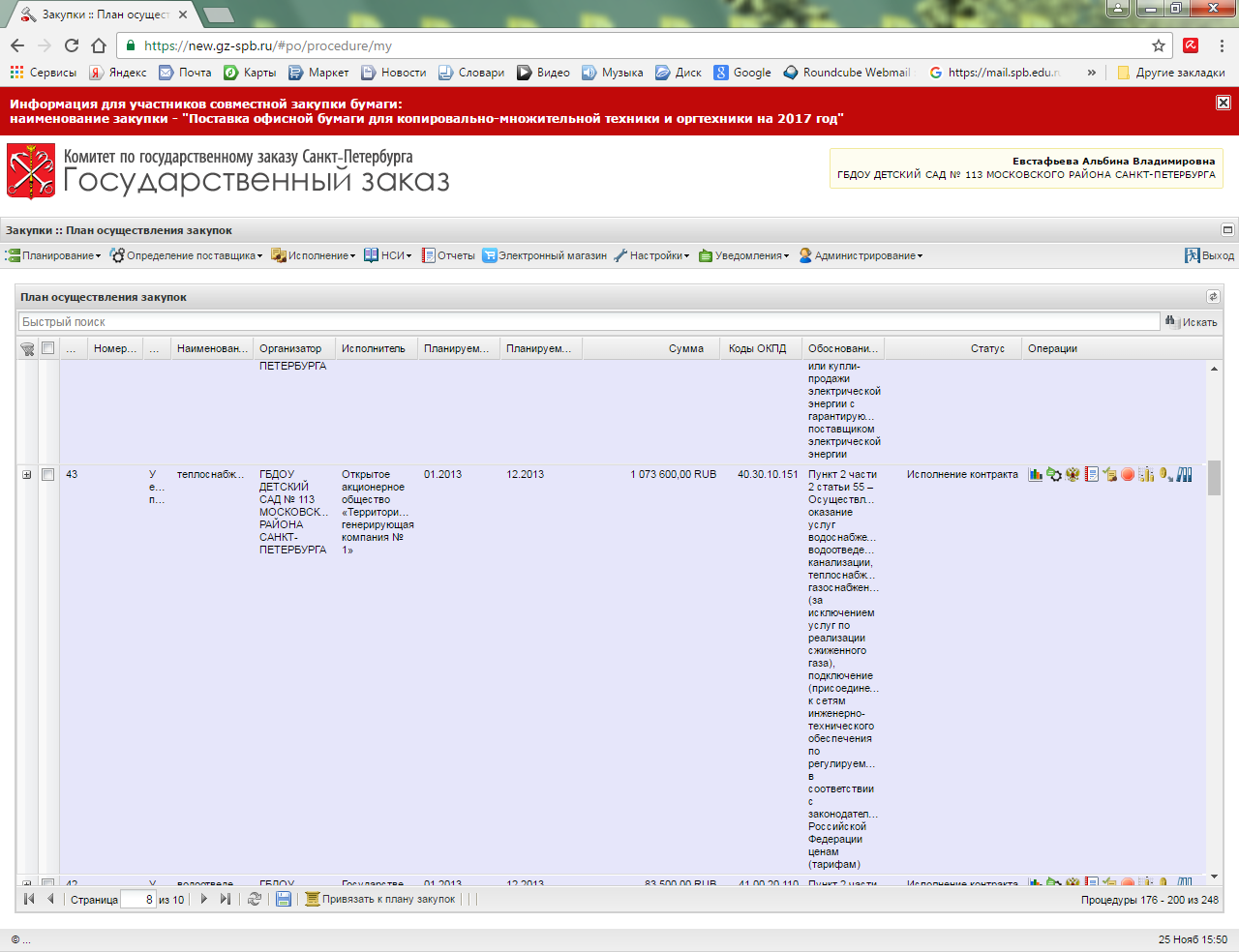The image size is (1239, 952).
Task: Go to the next page of procedures
Action: 203,899
